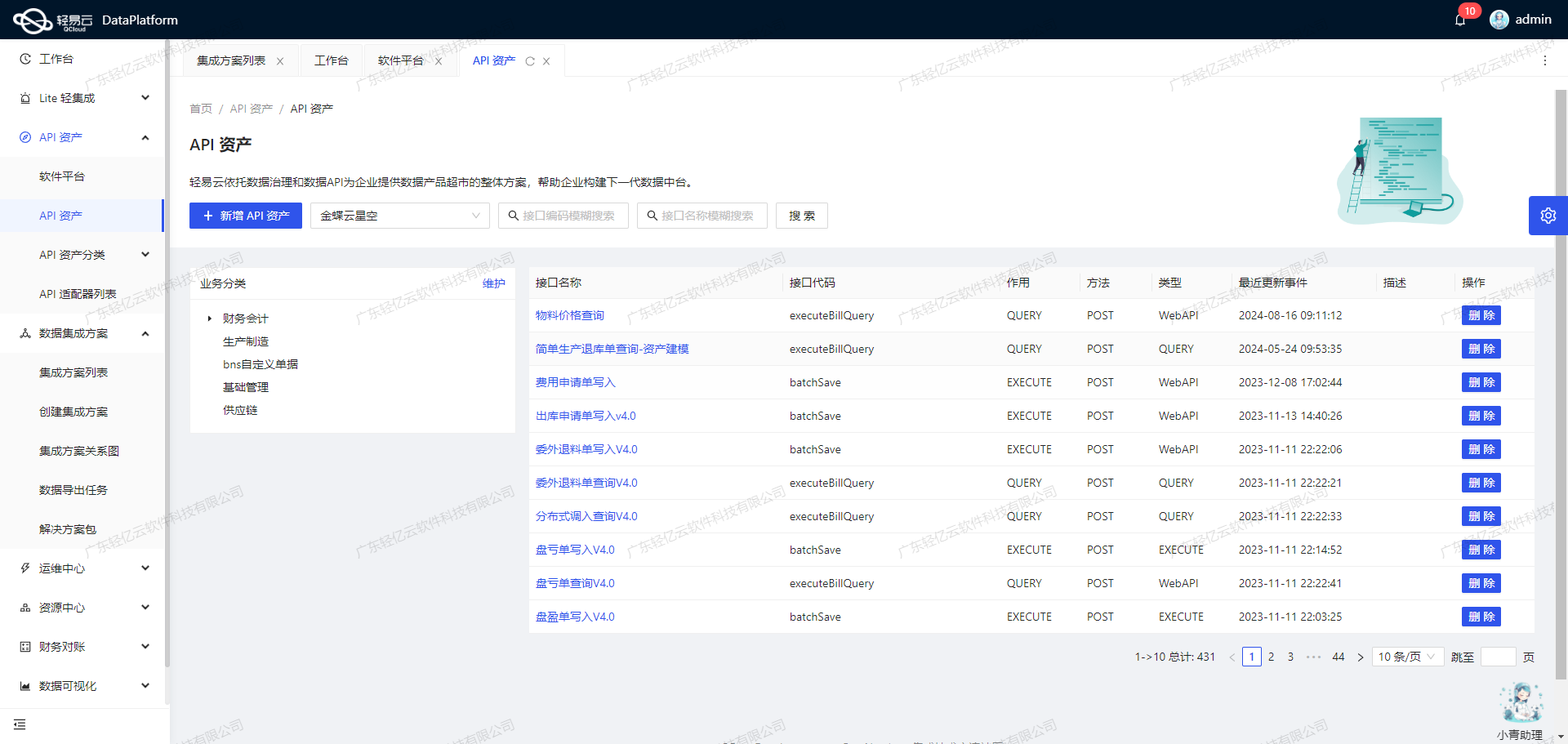Click the 跳至 page number input

pyautogui.click(x=1499, y=657)
